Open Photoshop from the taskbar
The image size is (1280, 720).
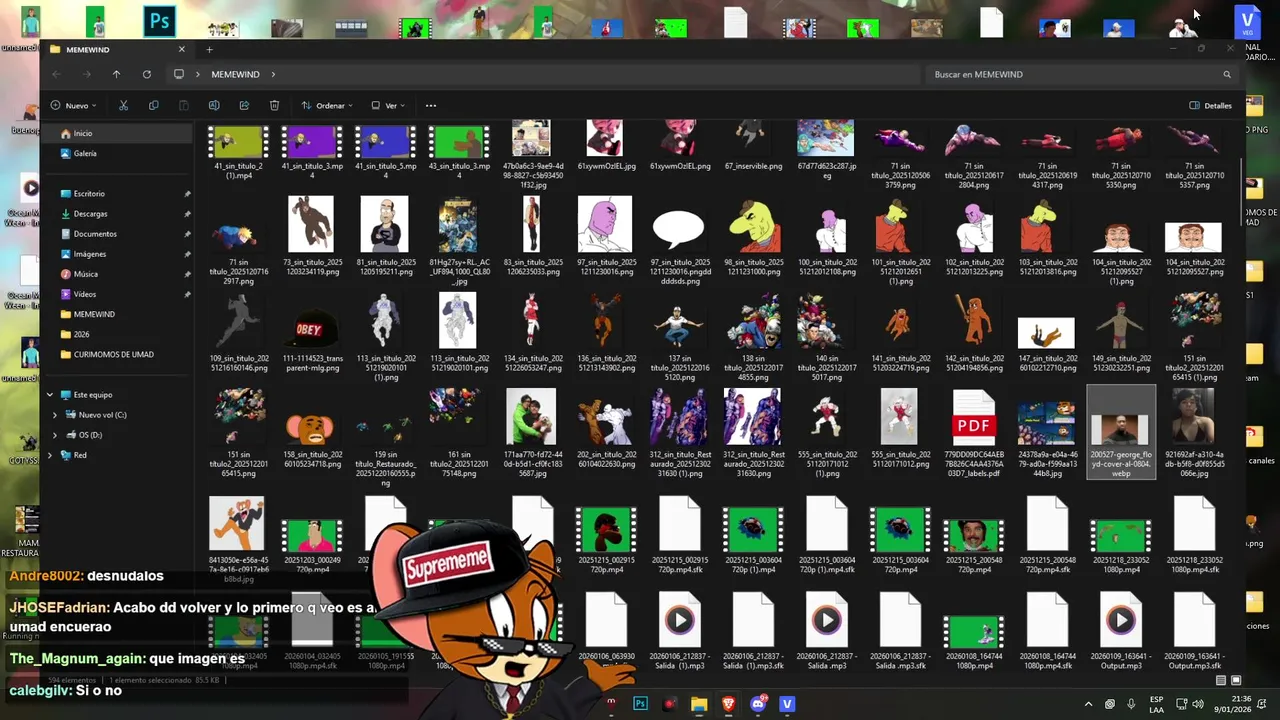click(x=640, y=704)
